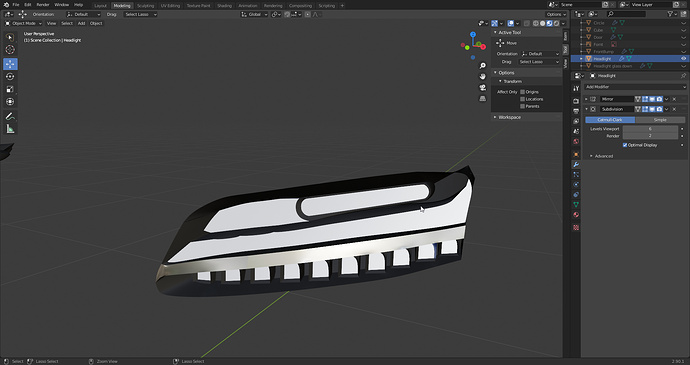Open the Object Data green triangle tab
The height and width of the screenshot is (365, 690).
click(x=576, y=205)
